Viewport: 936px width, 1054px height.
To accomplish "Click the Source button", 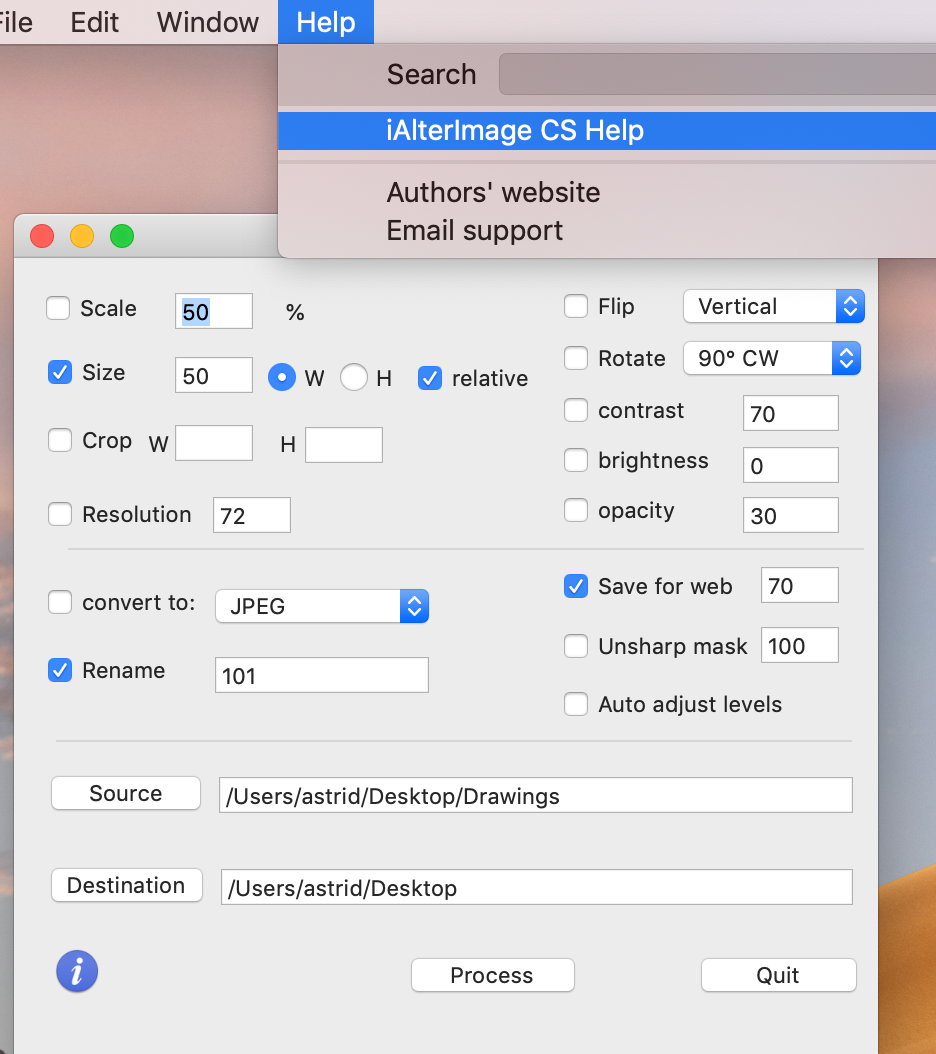I will 126,793.
